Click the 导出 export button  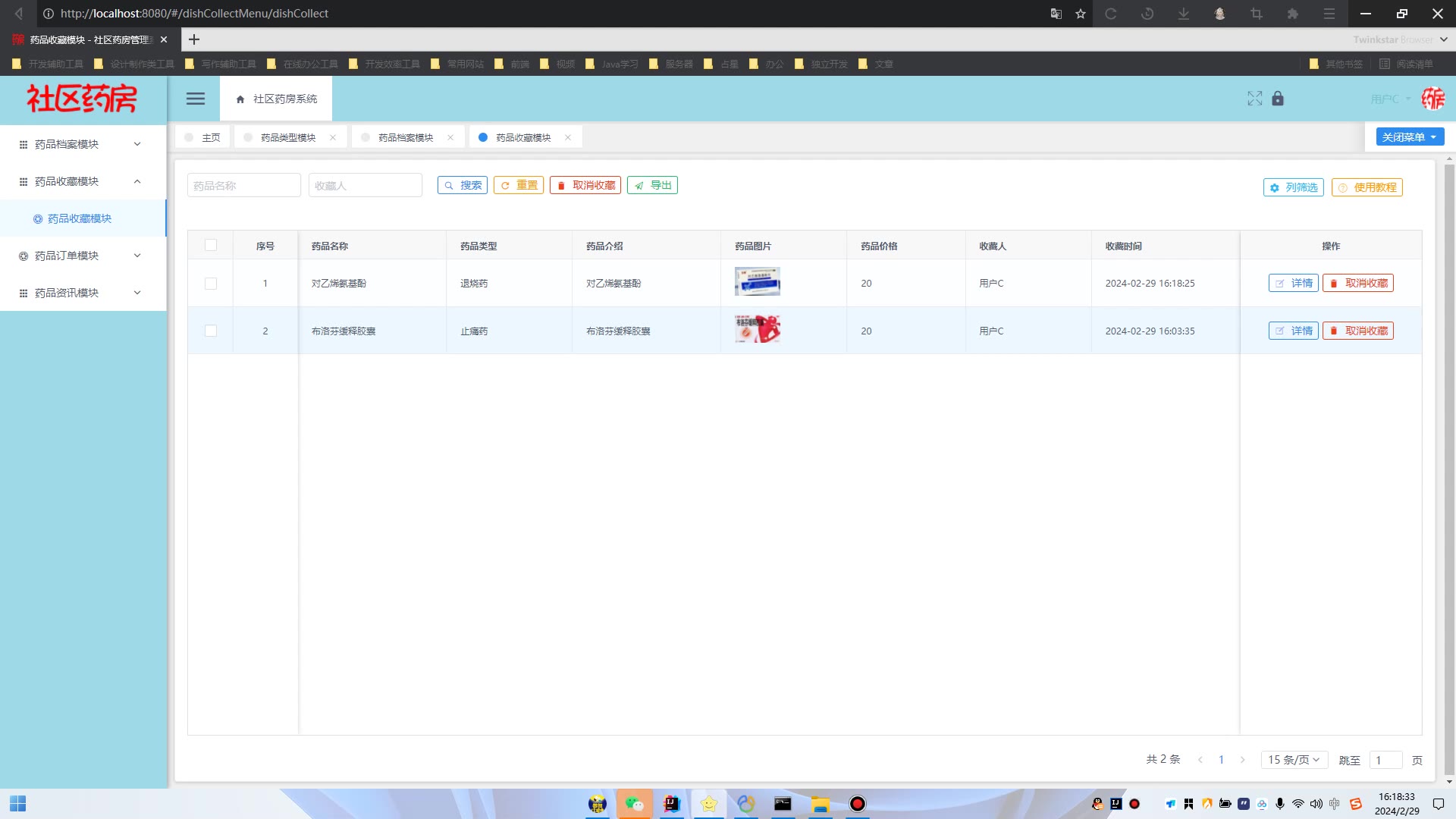coord(652,185)
